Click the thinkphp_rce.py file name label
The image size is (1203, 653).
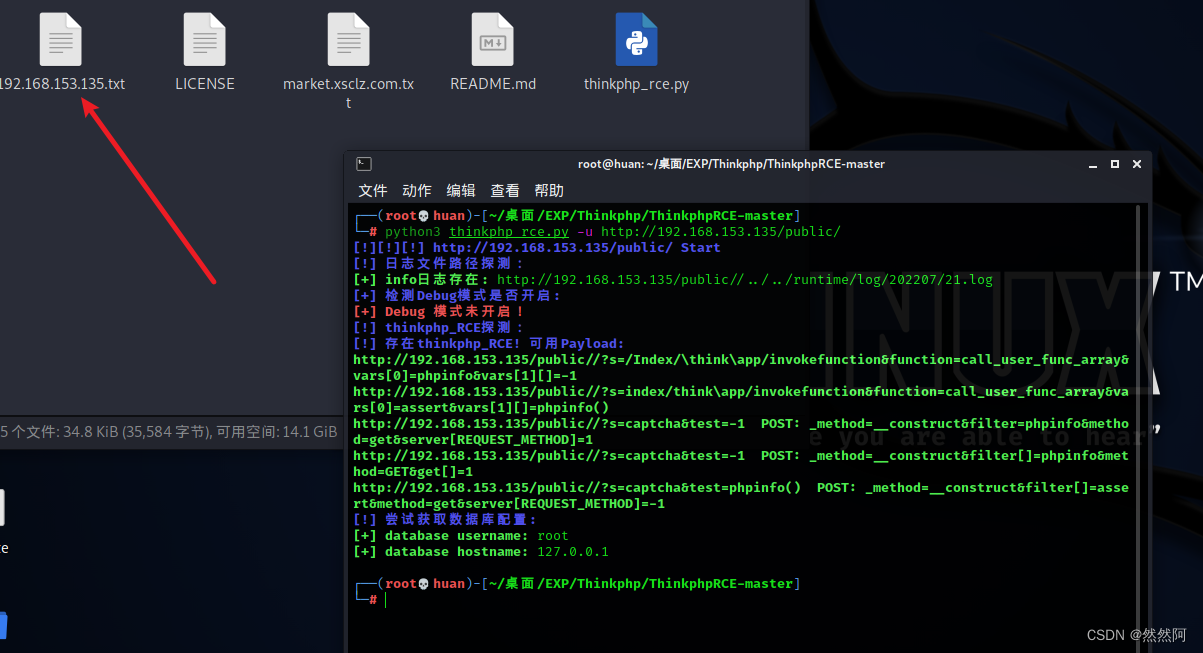pyautogui.click(x=636, y=84)
